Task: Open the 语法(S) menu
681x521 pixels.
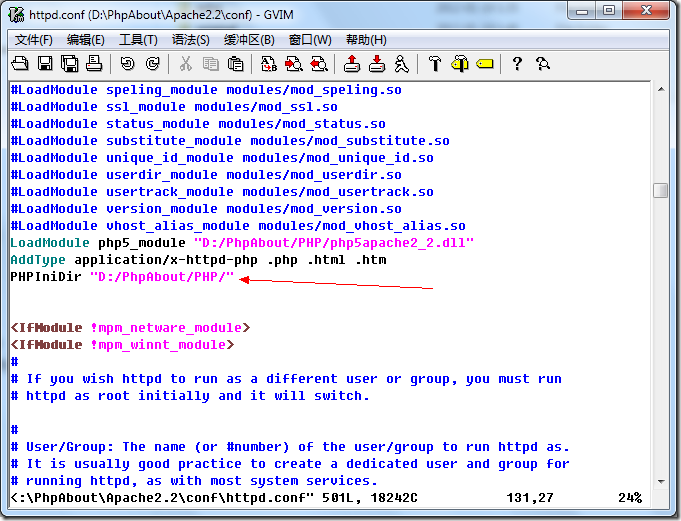Action: click(x=190, y=40)
